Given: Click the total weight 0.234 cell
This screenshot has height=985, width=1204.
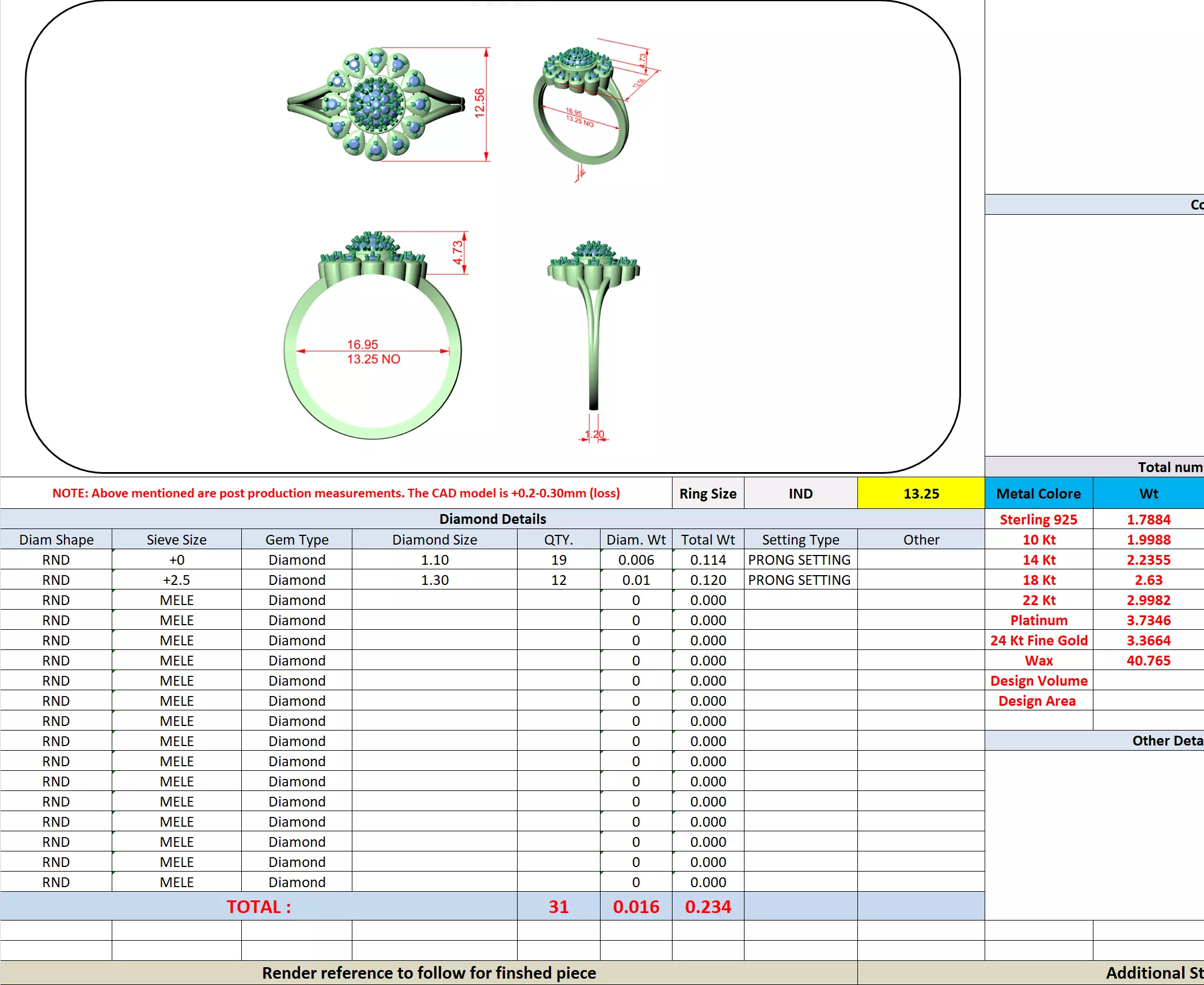Looking at the screenshot, I should [707, 907].
